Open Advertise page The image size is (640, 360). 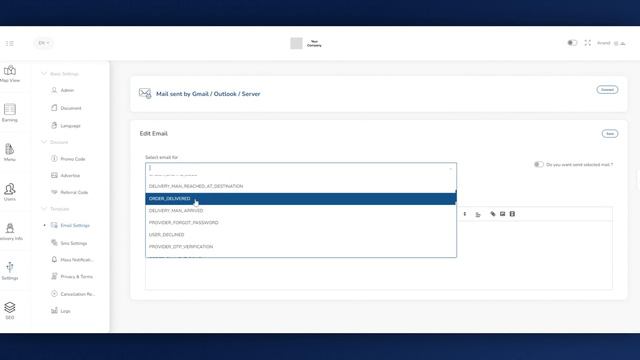coord(66,176)
